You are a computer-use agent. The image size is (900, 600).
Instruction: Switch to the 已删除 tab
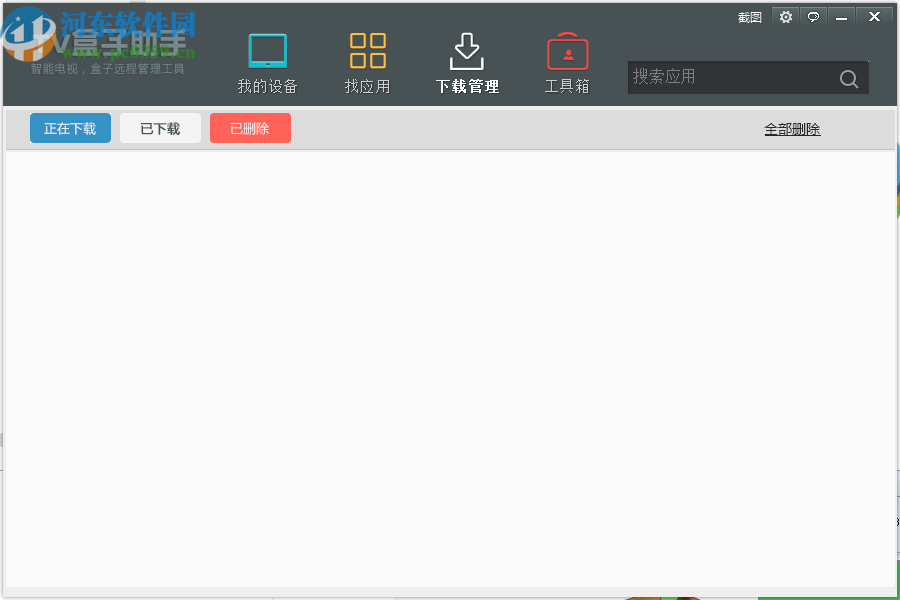click(x=249, y=127)
